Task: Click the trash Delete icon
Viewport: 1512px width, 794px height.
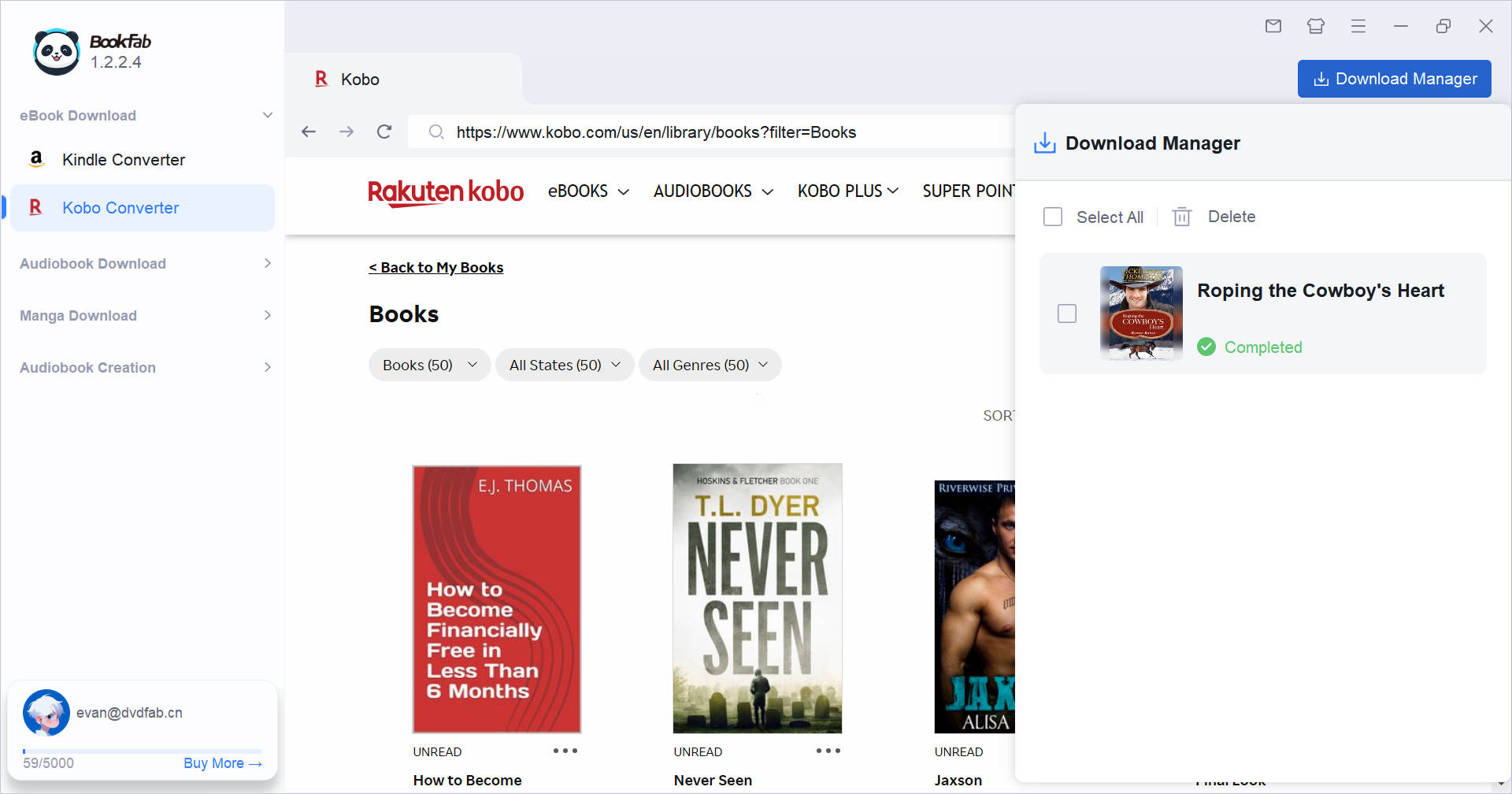Action: pos(1182,217)
